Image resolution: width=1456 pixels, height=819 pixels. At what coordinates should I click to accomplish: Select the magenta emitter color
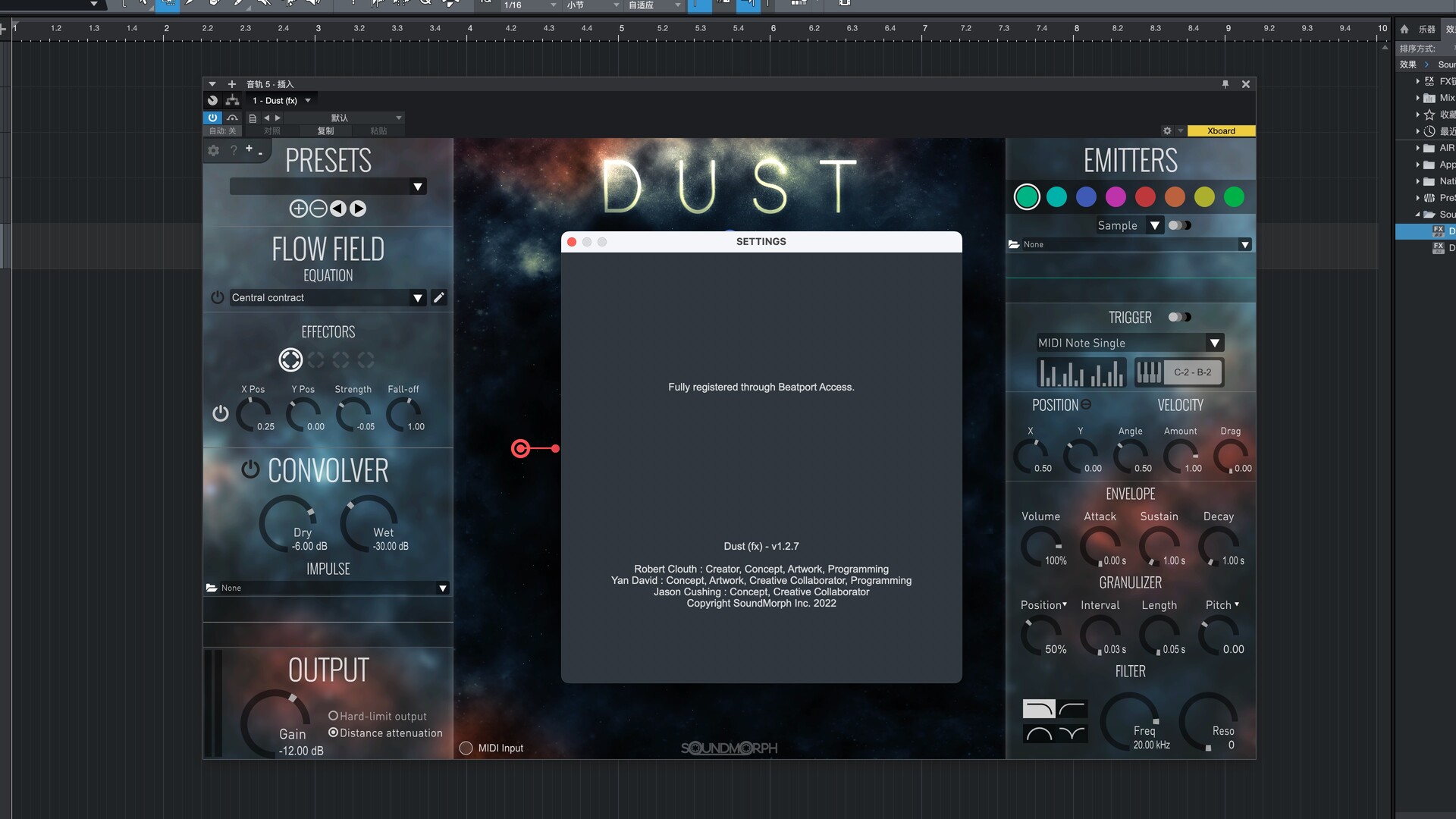point(1116,197)
